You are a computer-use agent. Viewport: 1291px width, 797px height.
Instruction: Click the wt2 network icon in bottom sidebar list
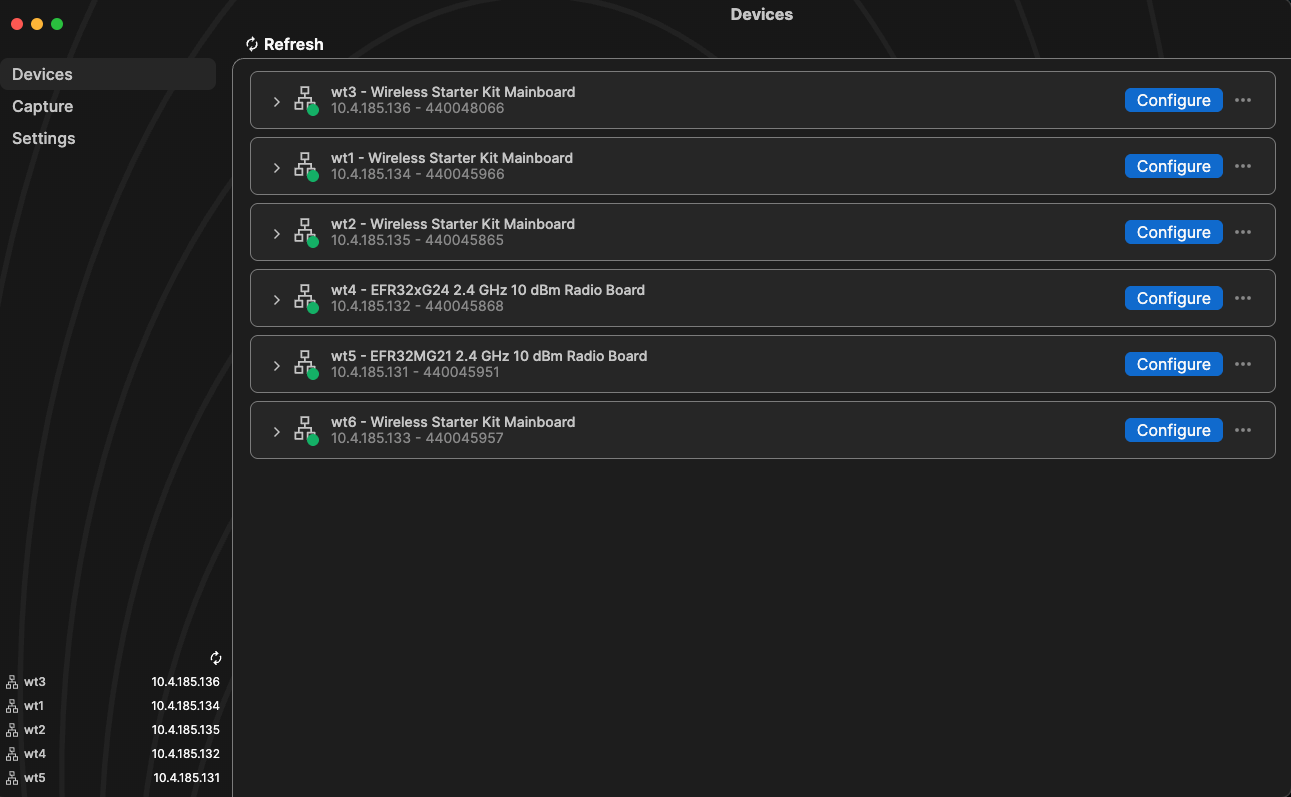12,730
